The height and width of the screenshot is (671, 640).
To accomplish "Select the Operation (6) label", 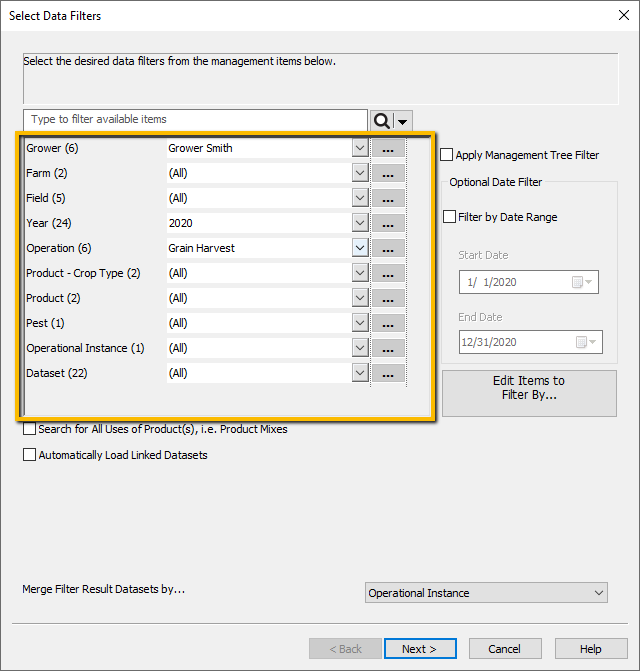I will coord(59,248).
